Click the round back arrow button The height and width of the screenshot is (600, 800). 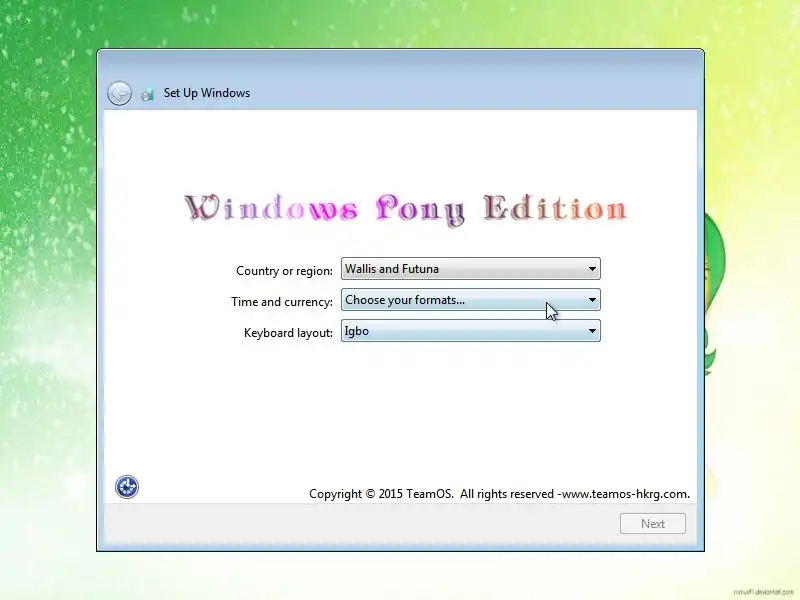point(119,93)
